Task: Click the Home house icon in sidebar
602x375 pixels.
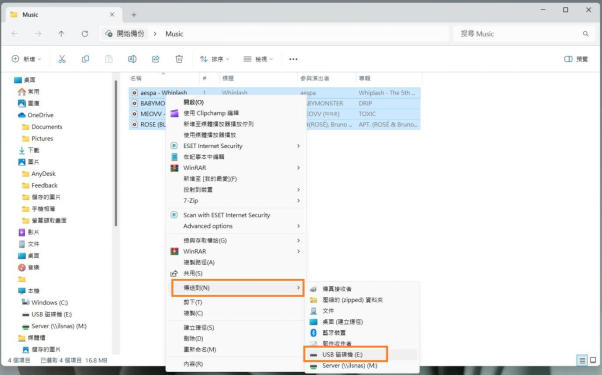Action: tap(22, 92)
